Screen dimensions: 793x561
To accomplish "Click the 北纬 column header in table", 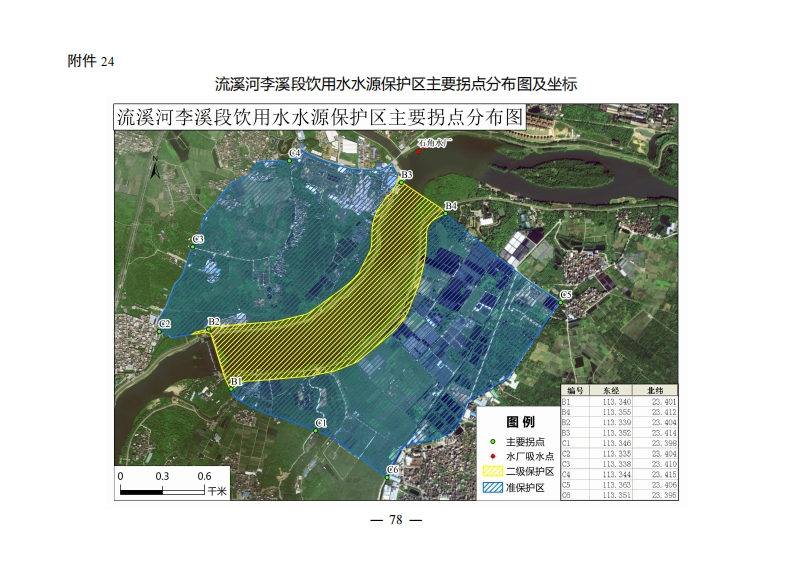I will (x=656, y=390).
